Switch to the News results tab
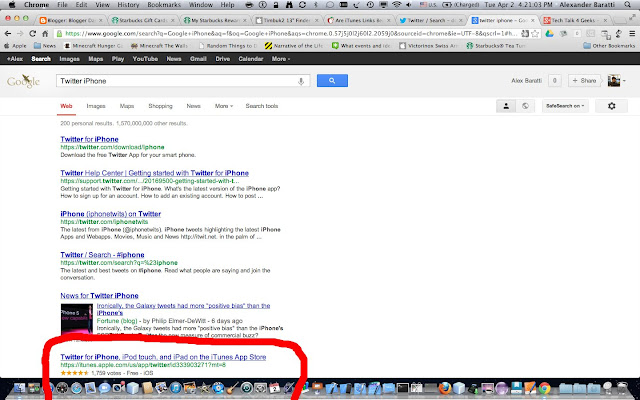Viewport: 640px width, 400px height. (193, 106)
